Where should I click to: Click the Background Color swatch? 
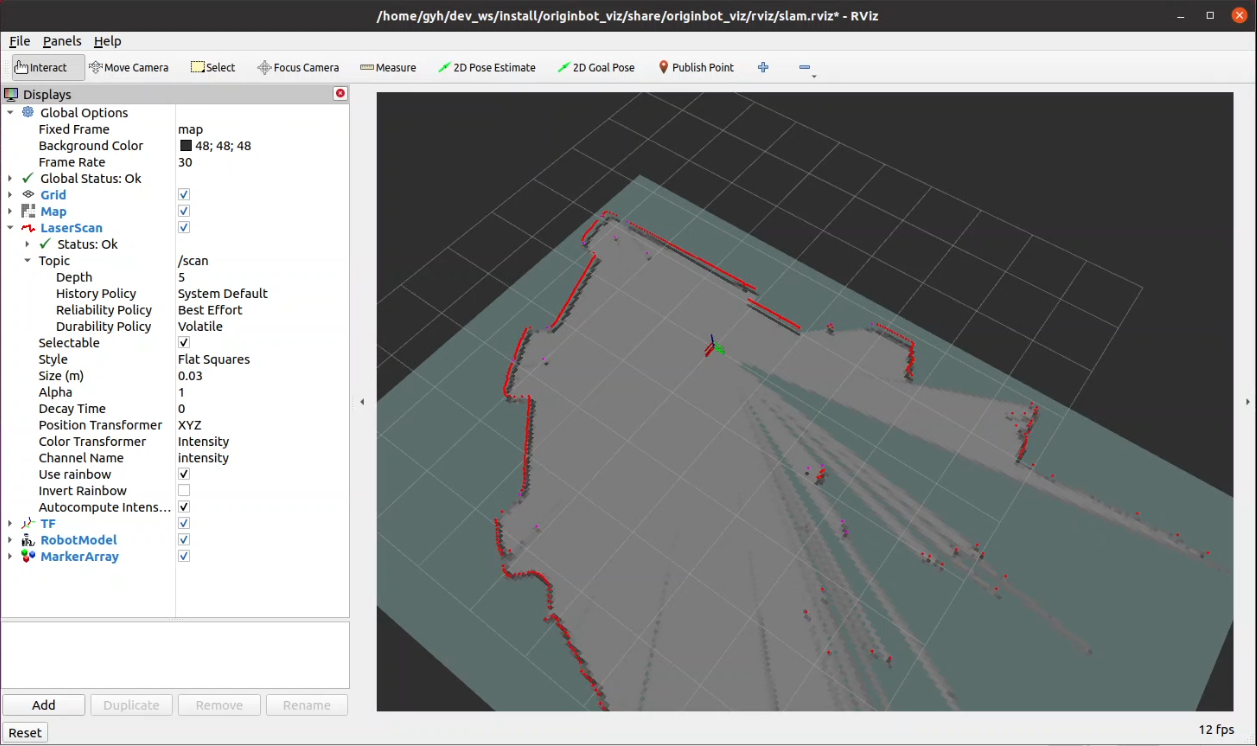185,146
